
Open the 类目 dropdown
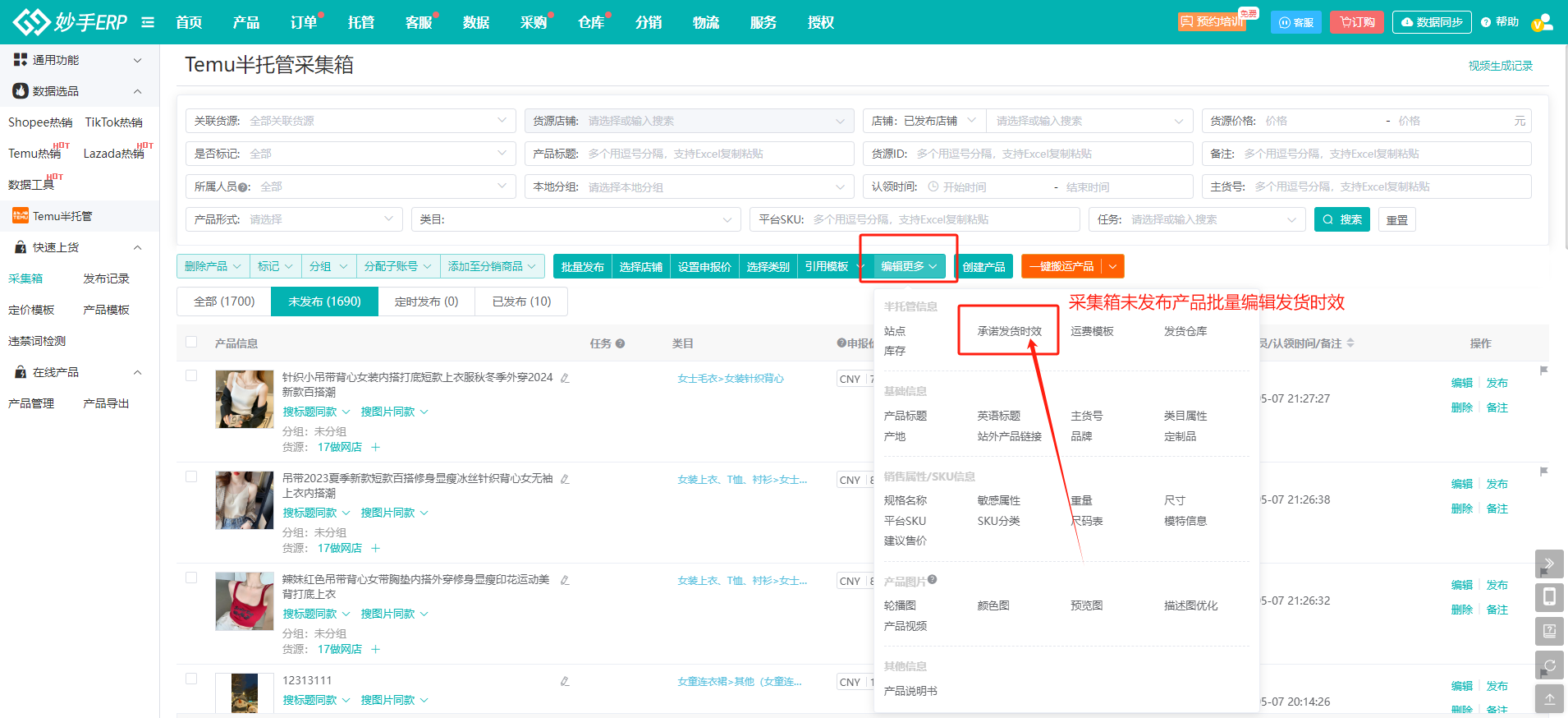[x=576, y=219]
